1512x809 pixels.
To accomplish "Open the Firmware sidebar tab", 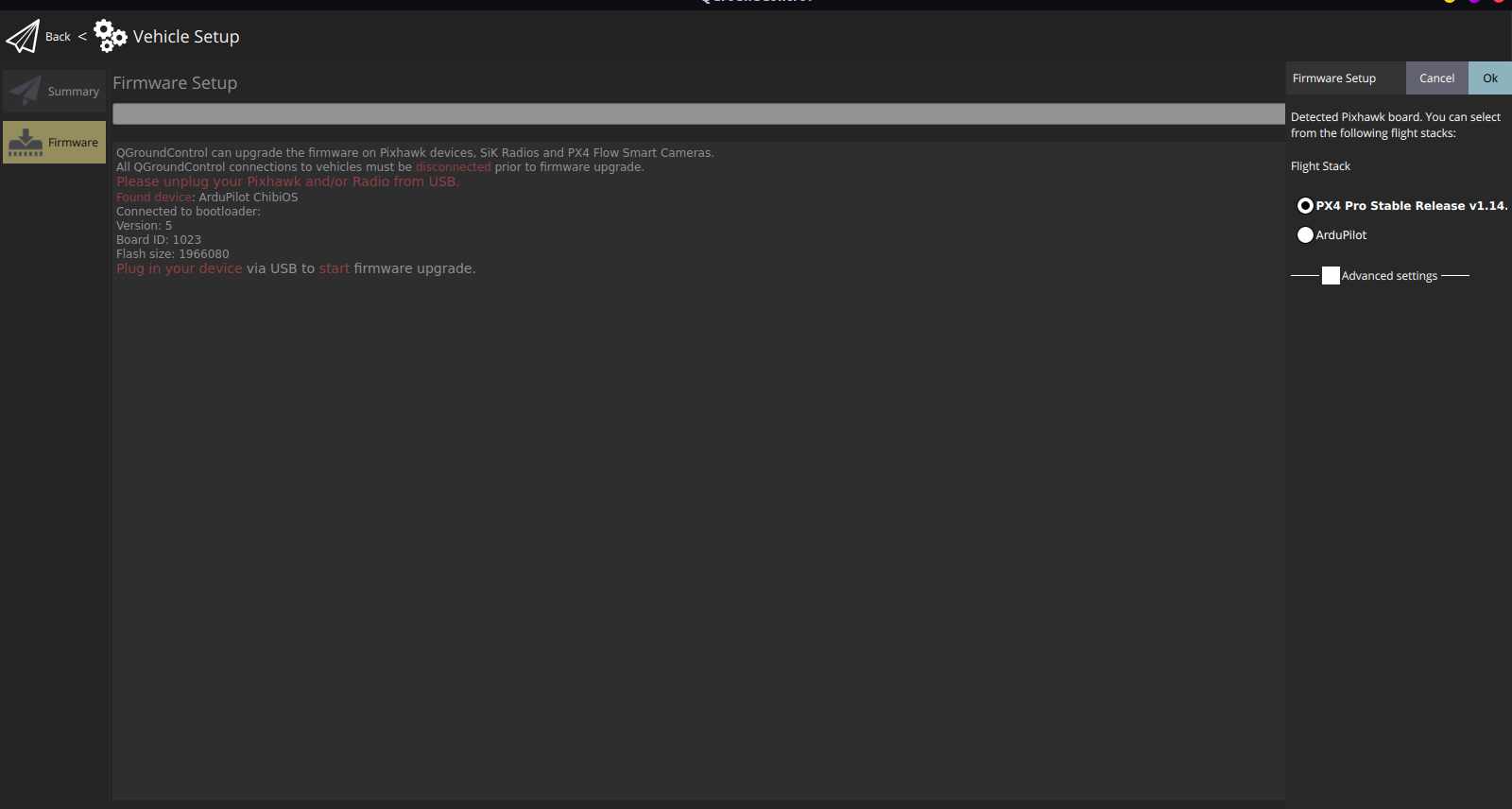I will pos(54,143).
